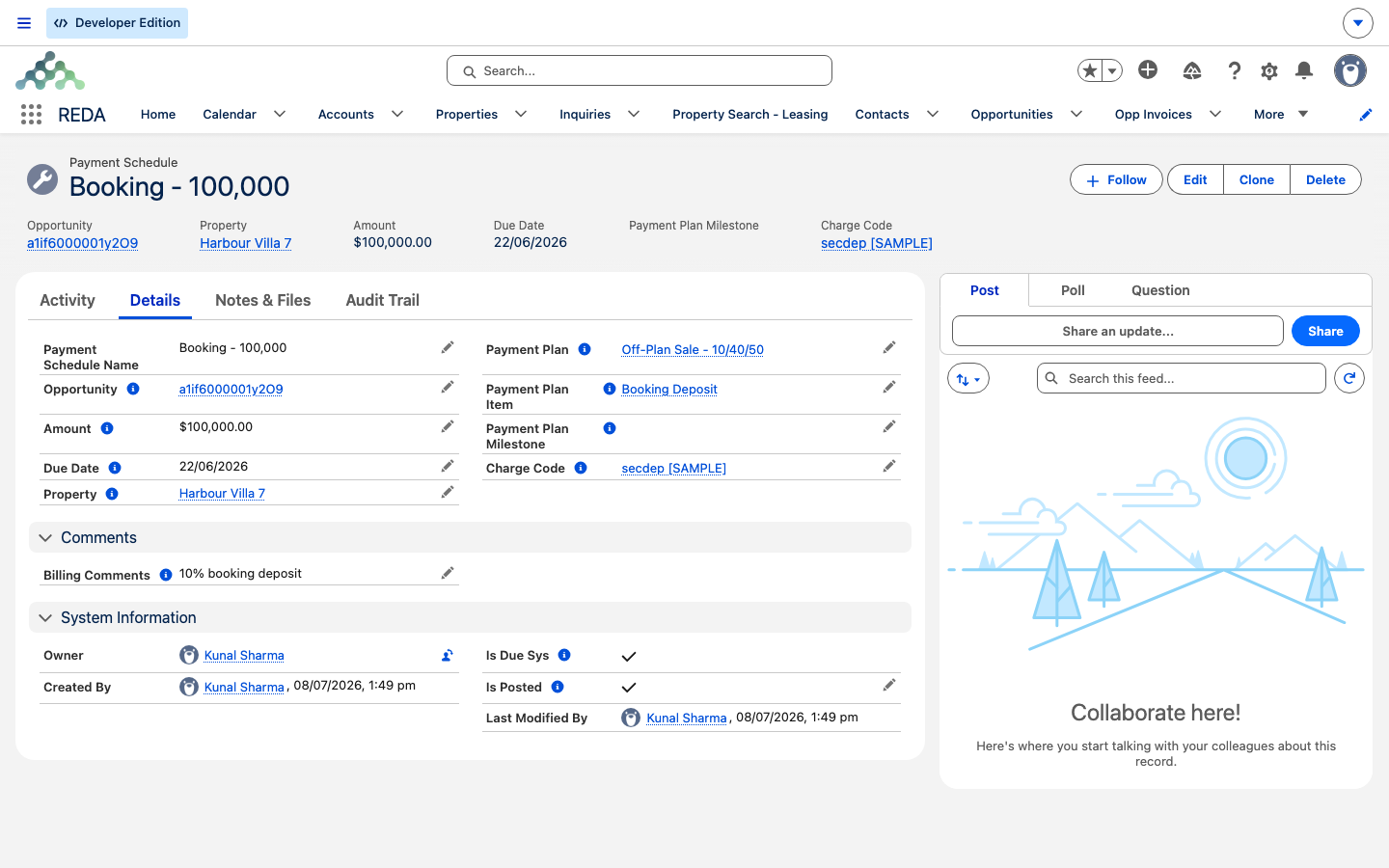Open the Accounts tab dropdown chevron
Image resolution: width=1389 pixels, height=868 pixels.
tap(397, 114)
